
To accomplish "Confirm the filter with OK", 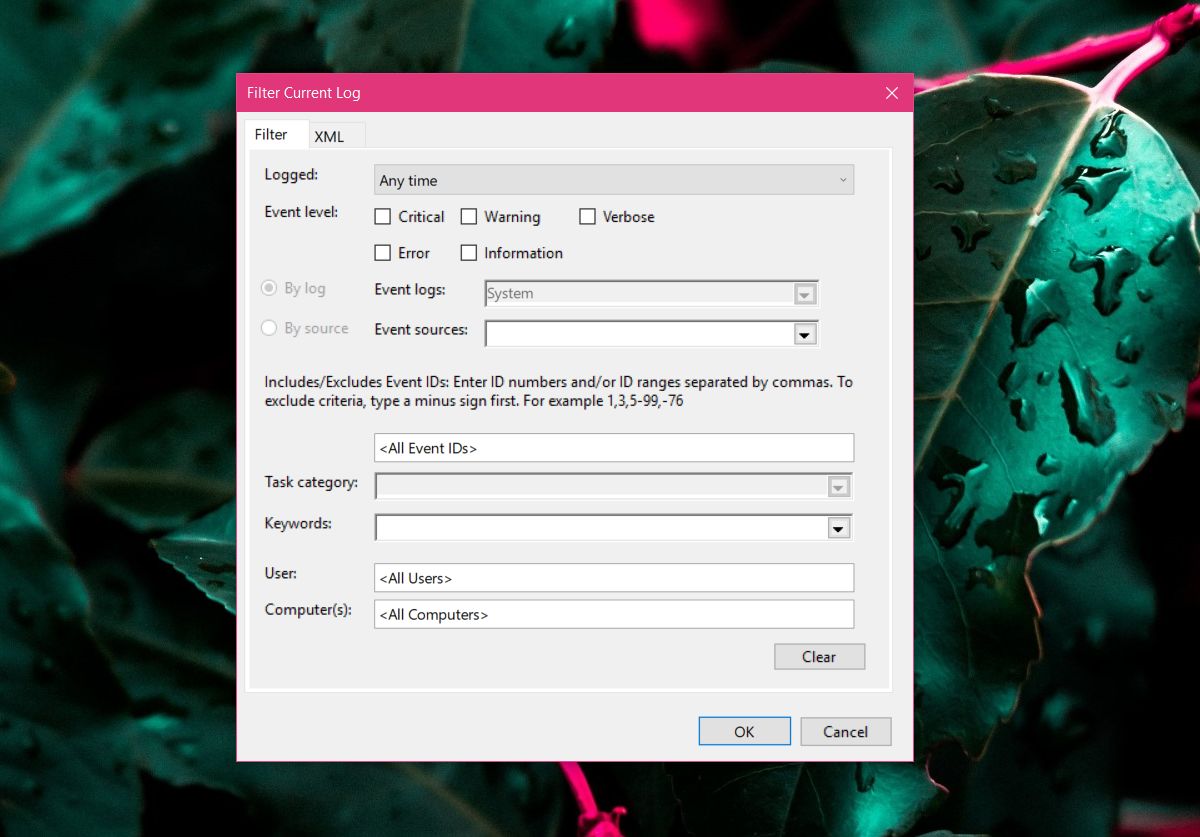I will [x=744, y=731].
